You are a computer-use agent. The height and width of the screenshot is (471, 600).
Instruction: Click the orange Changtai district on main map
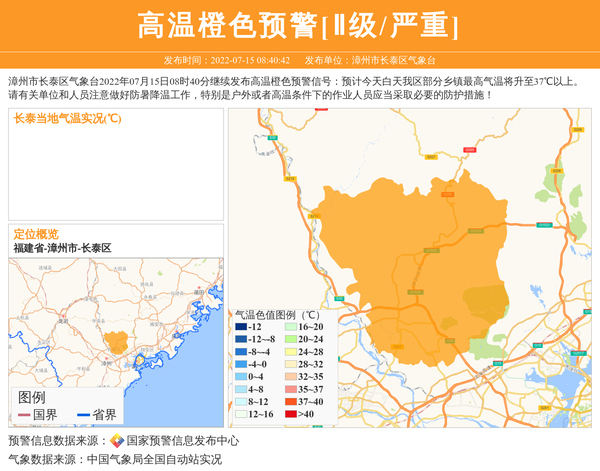pyautogui.click(x=420, y=270)
